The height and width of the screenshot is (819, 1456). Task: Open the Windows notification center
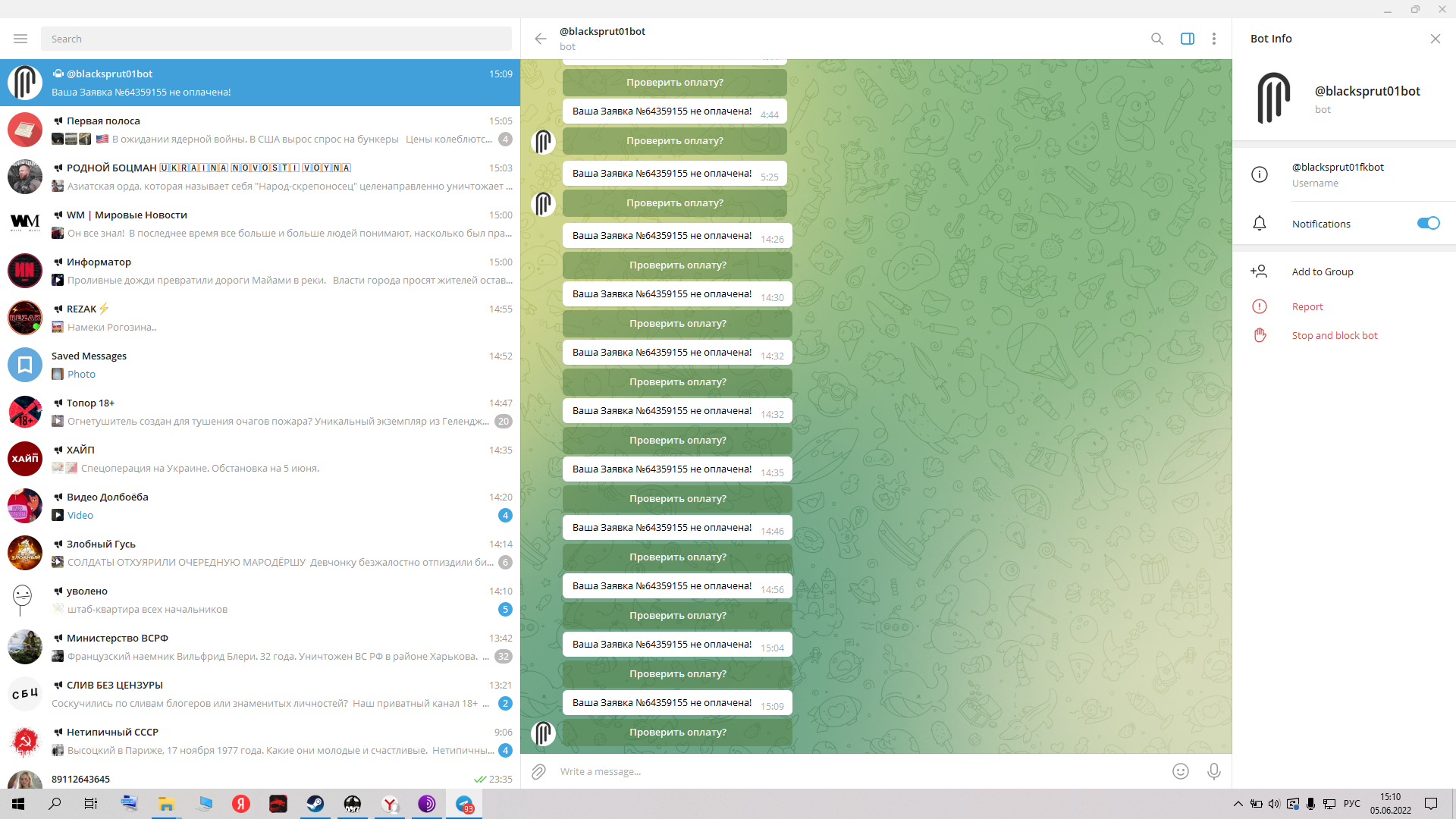pos(1431,804)
